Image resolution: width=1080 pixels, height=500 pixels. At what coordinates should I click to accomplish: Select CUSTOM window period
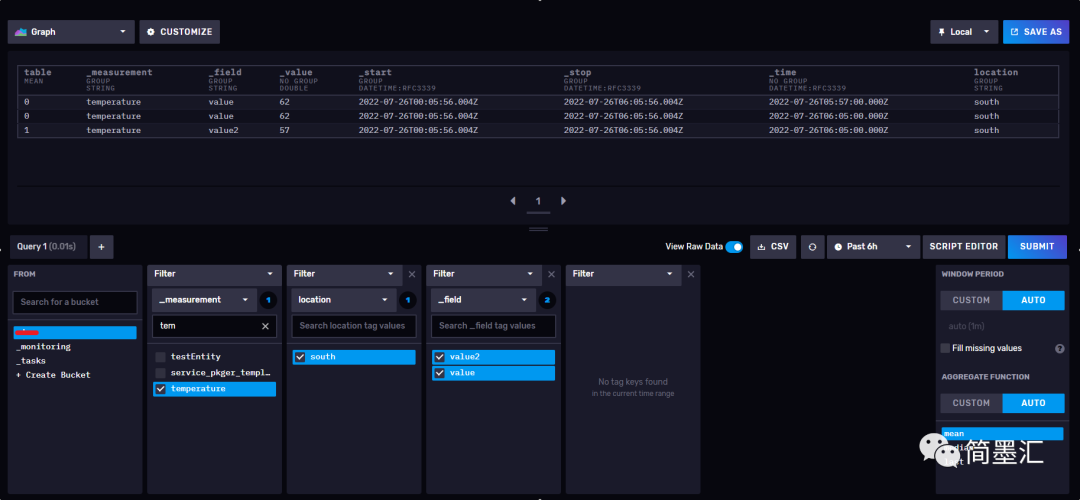[x=971, y=300]
